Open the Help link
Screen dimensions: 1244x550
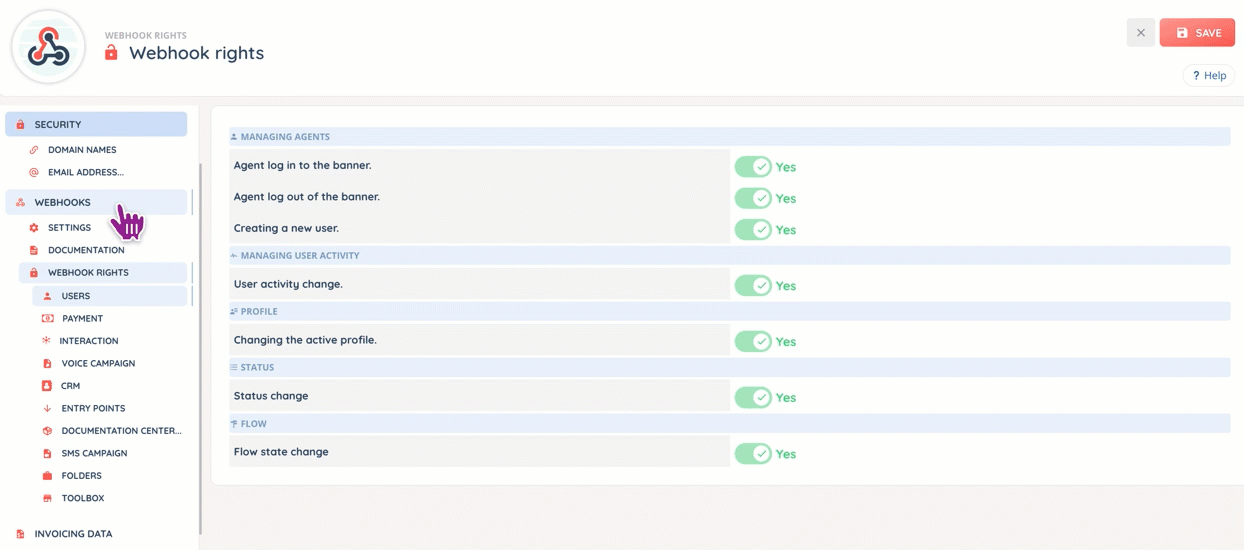[1209, 76]
